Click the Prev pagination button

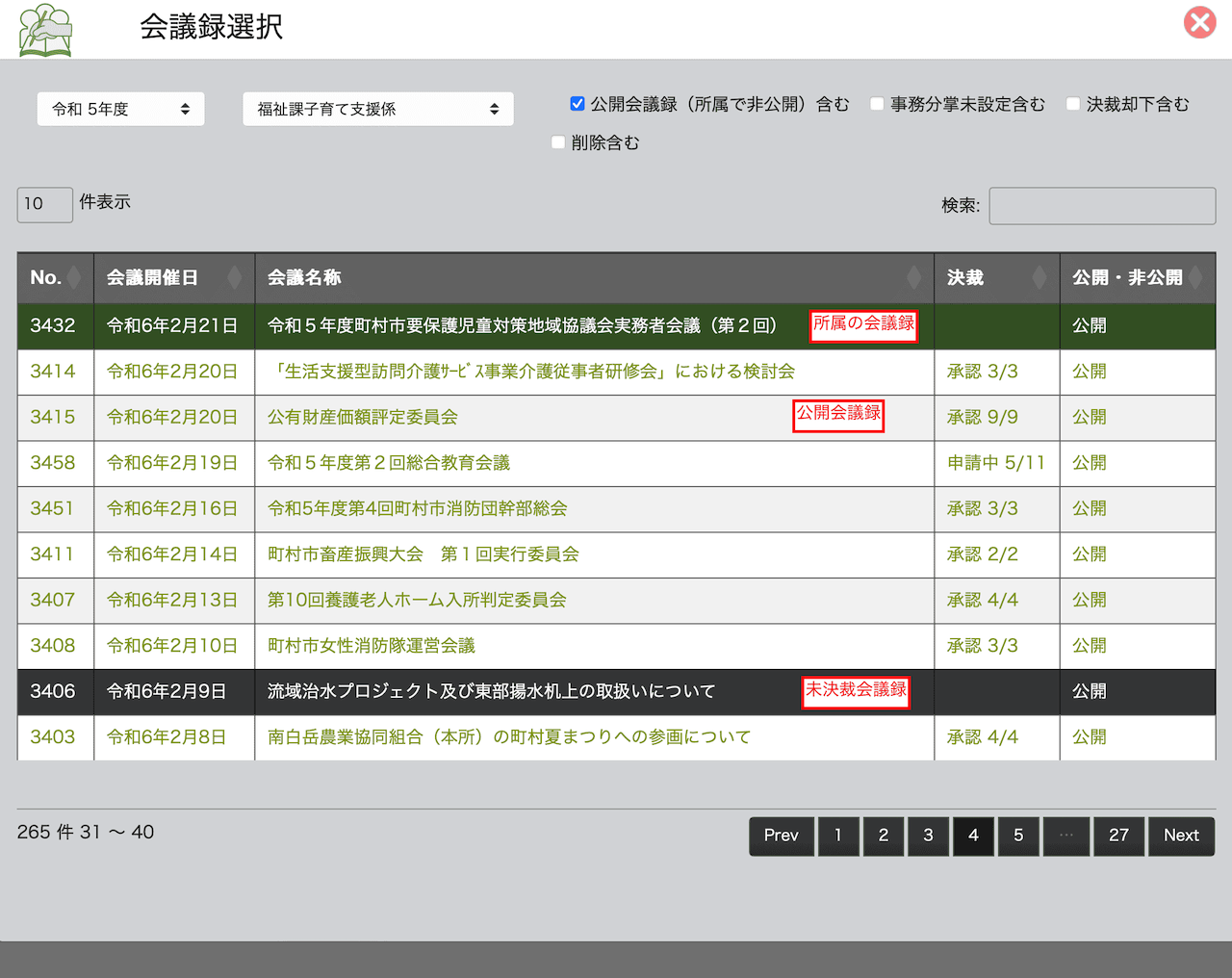click(781, 836)
